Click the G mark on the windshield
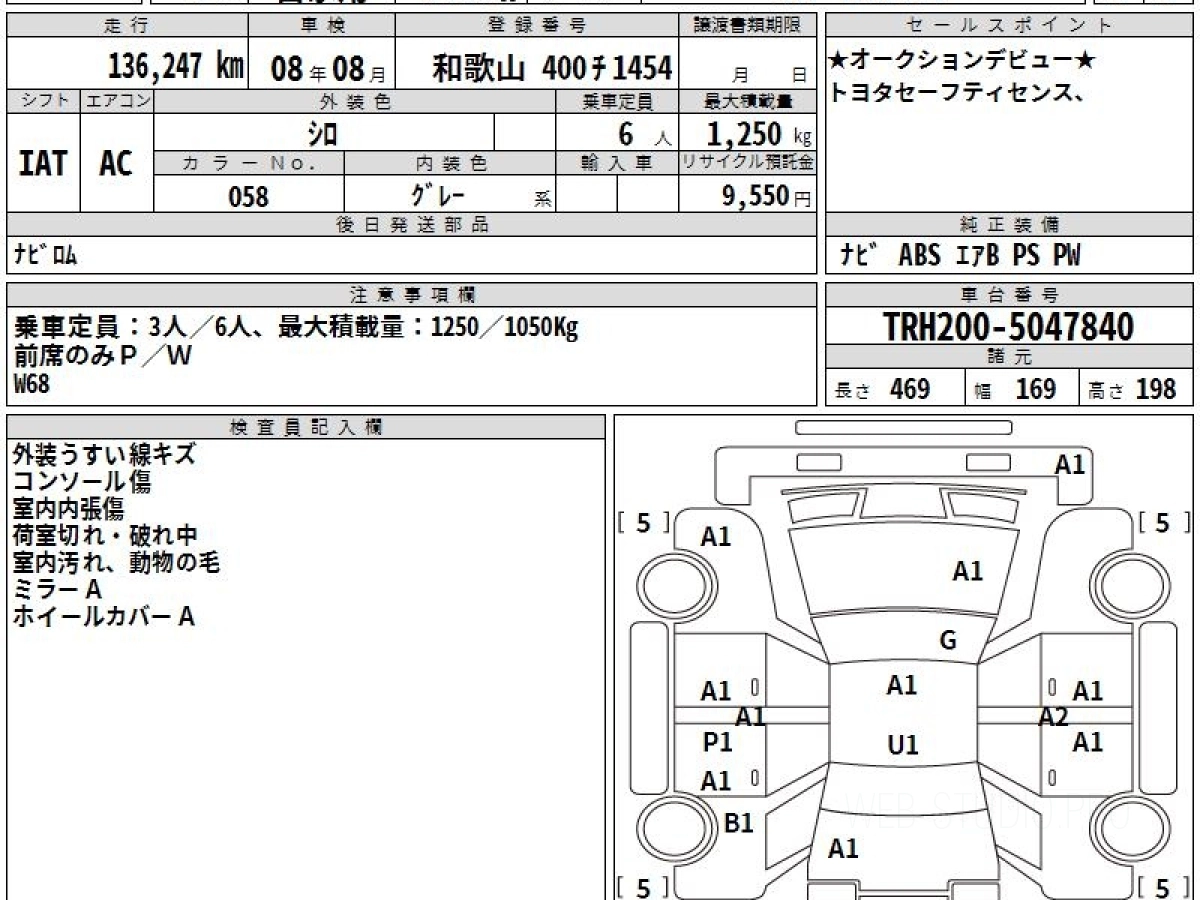Image resolution: width=1200 pixels, height=900 pixels. pyautogui.click(x=948, y=641)
